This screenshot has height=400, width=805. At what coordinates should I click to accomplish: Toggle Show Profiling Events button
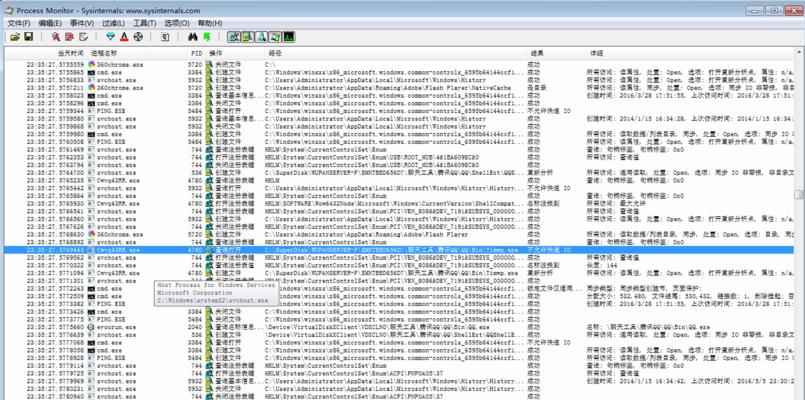pos(289,36)
